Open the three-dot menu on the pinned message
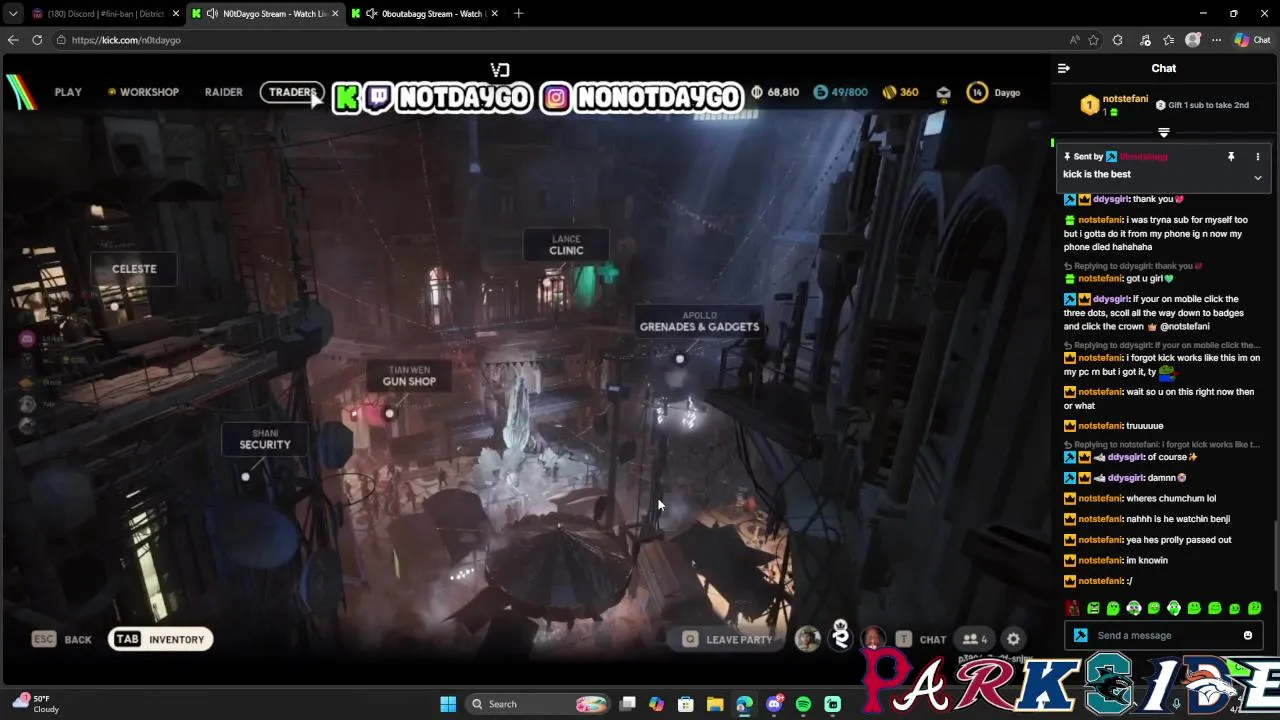This screenshot has width=1280, height=720. pos(1257,157)
